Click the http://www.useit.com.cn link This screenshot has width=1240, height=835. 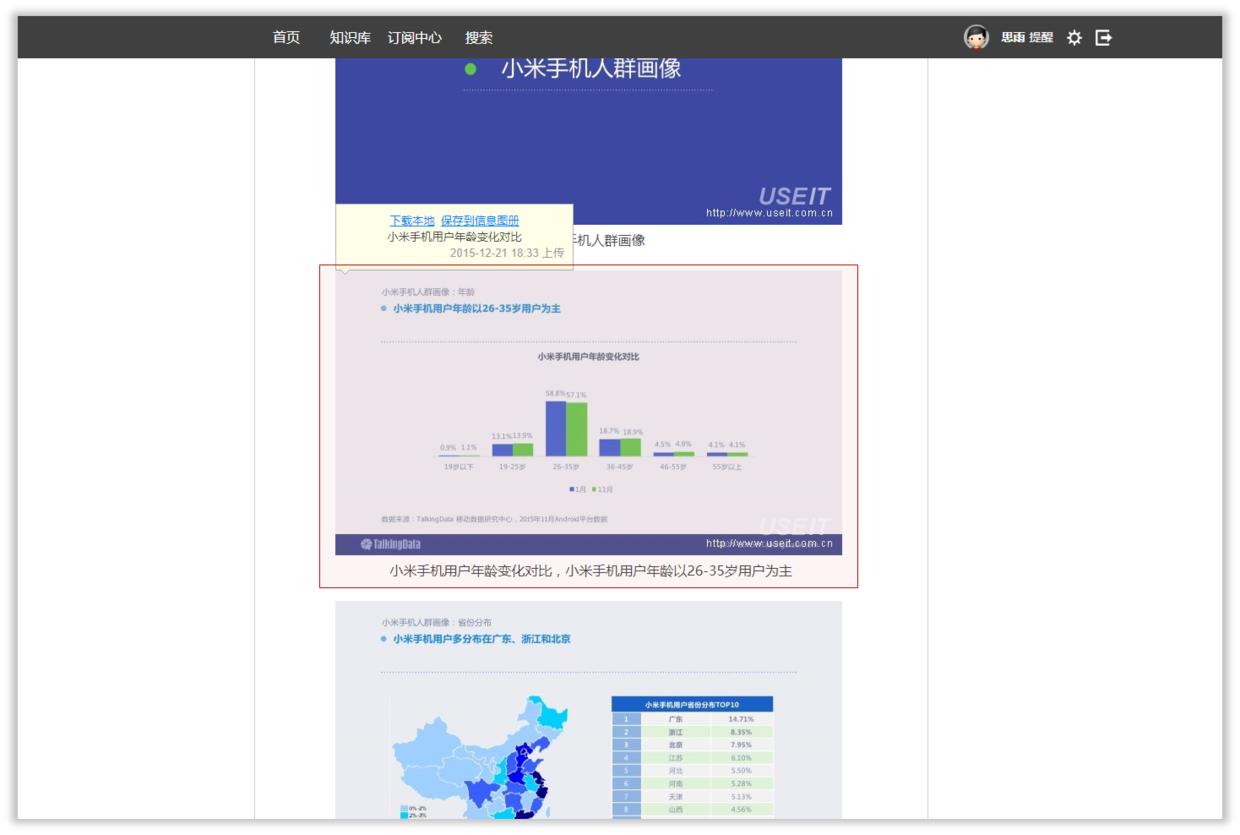[x=770, y=542]
